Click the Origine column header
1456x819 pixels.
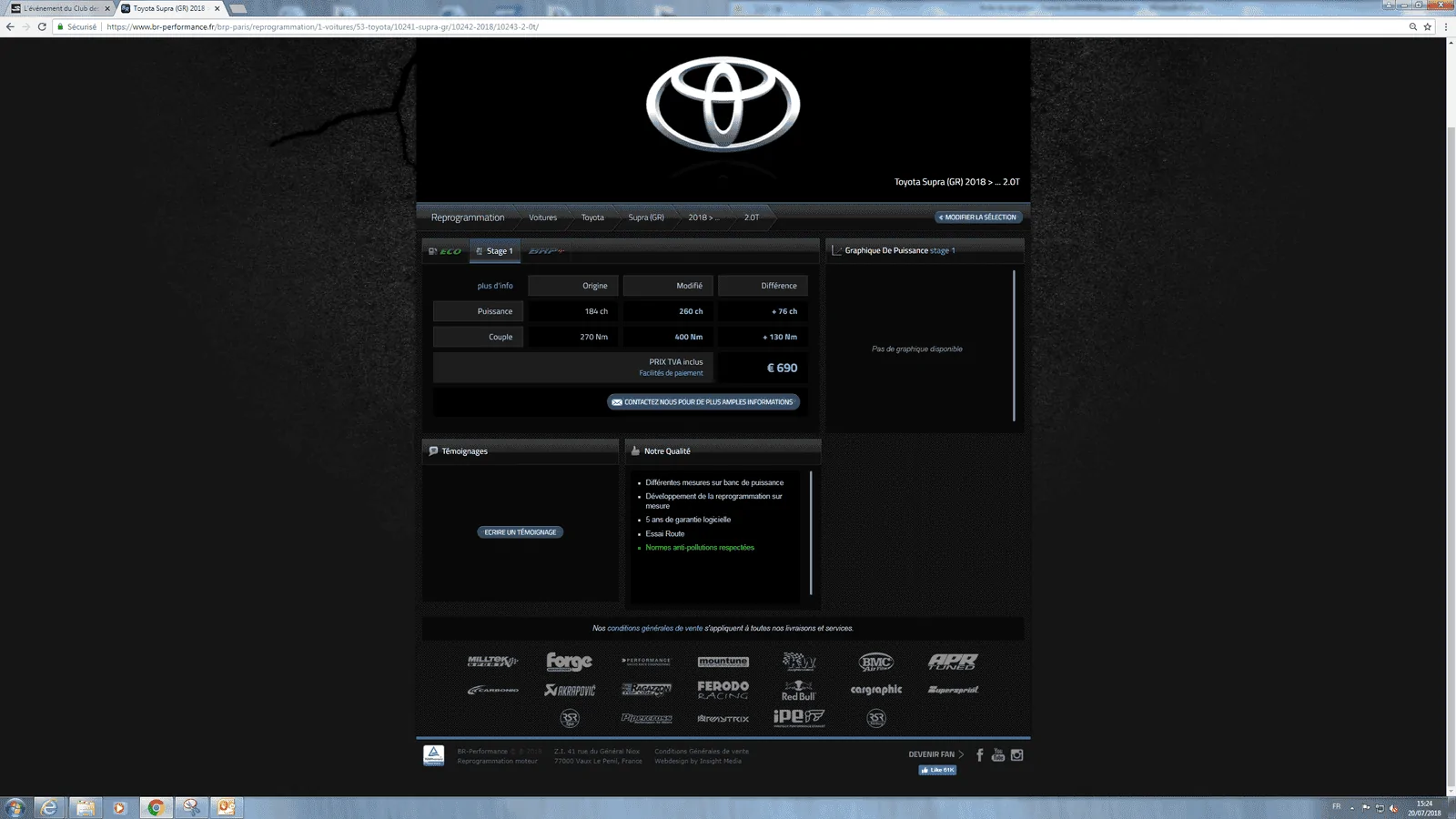tap(573, 286)
